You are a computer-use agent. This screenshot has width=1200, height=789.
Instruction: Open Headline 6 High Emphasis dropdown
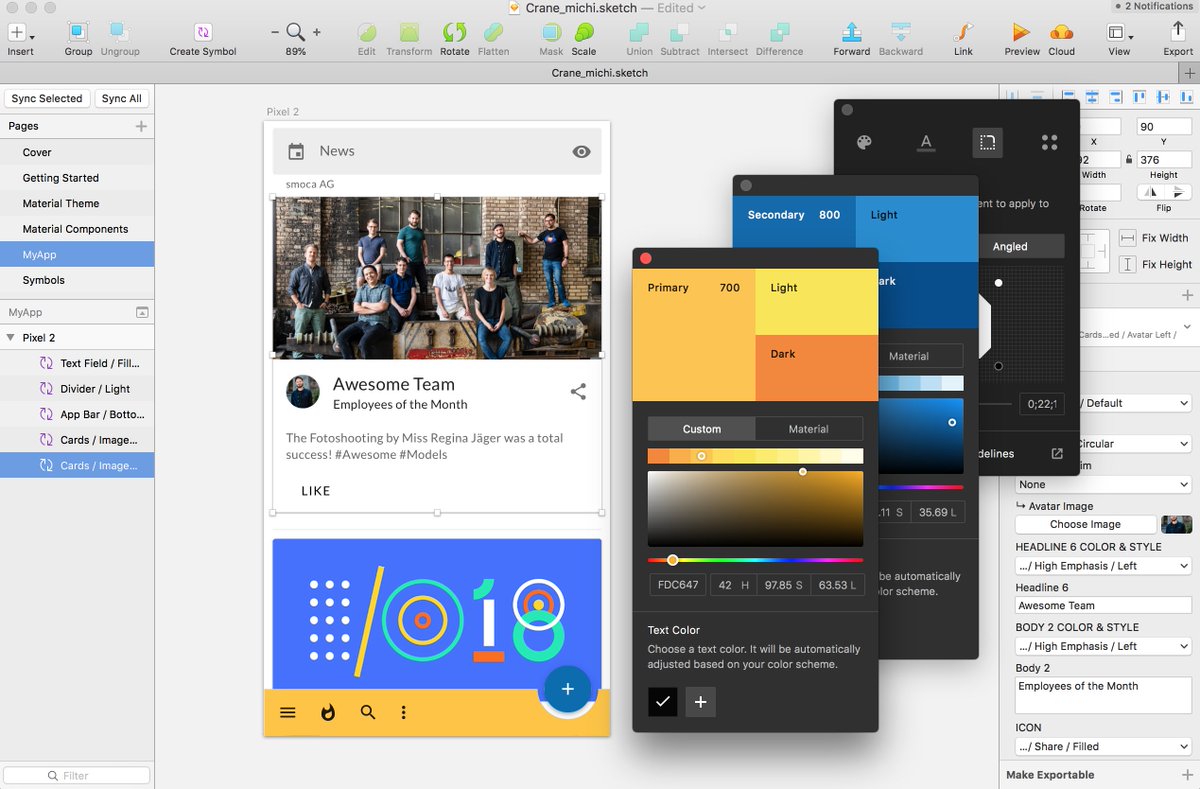1104,565
